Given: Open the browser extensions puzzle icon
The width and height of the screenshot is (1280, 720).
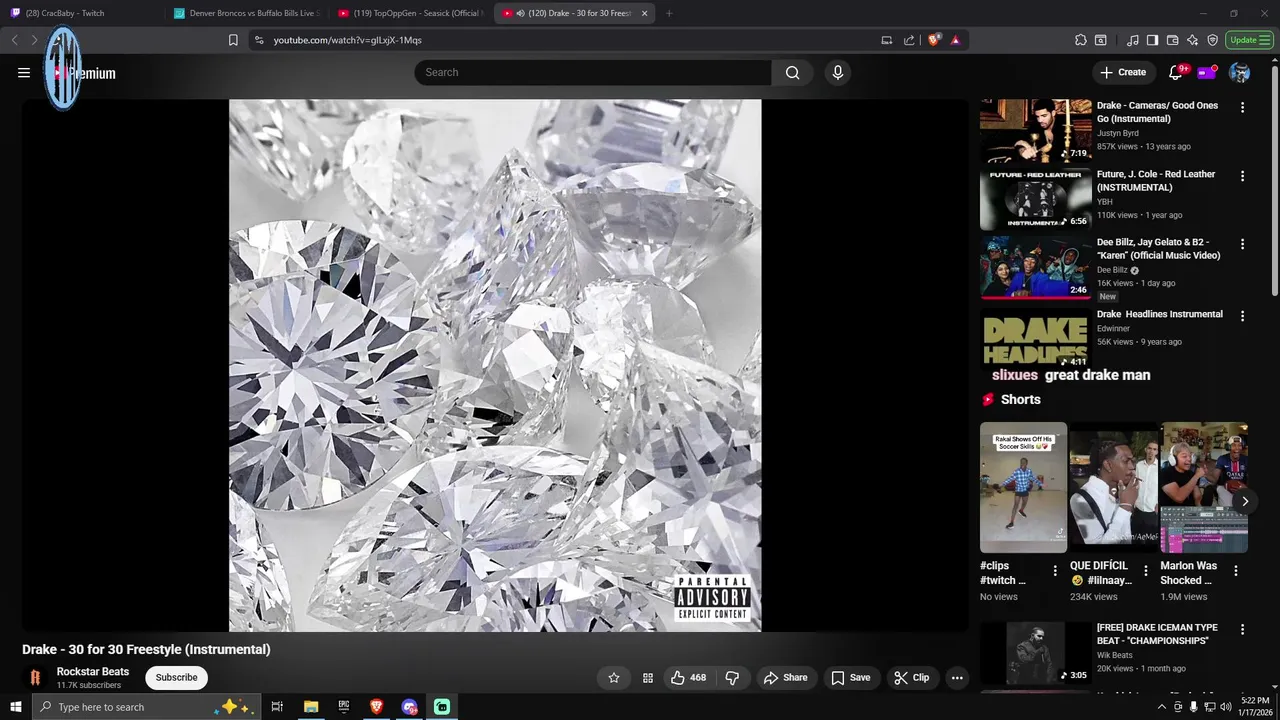Looking at the screenshot, I should [1081, 40].
